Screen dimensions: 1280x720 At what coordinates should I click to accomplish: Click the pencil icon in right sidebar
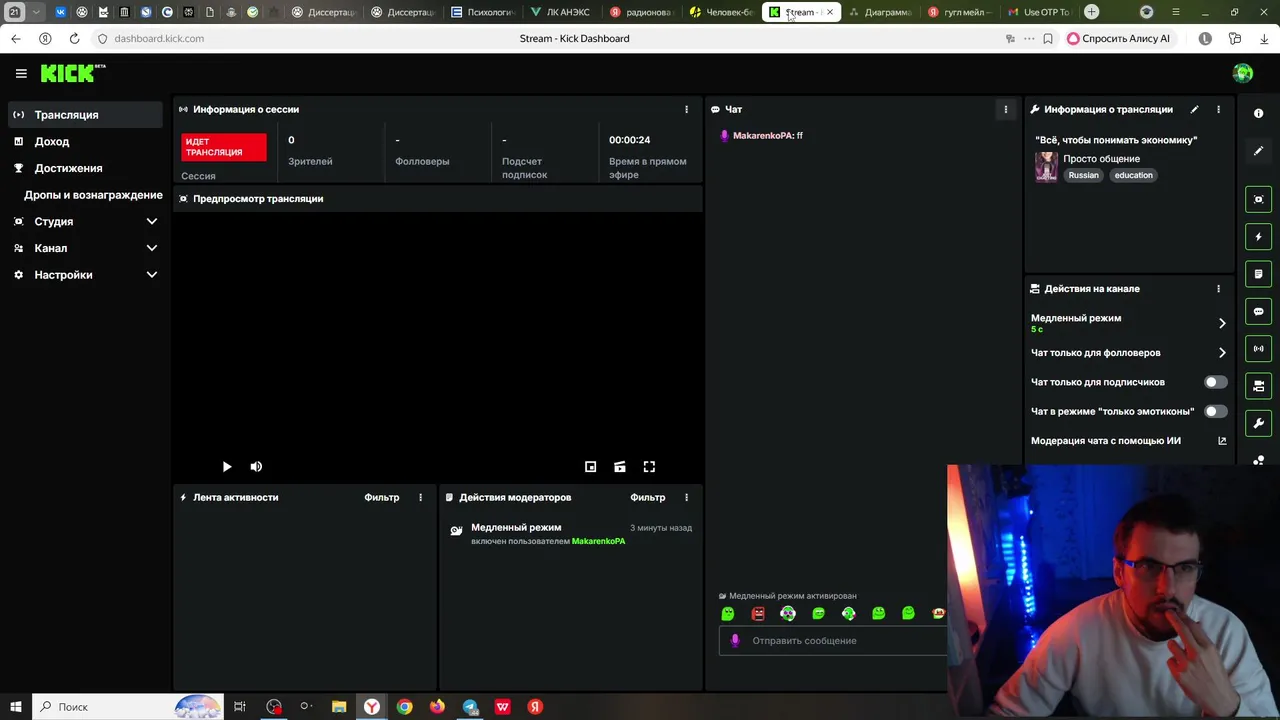pyautogui.click(x=1259, y=151)
